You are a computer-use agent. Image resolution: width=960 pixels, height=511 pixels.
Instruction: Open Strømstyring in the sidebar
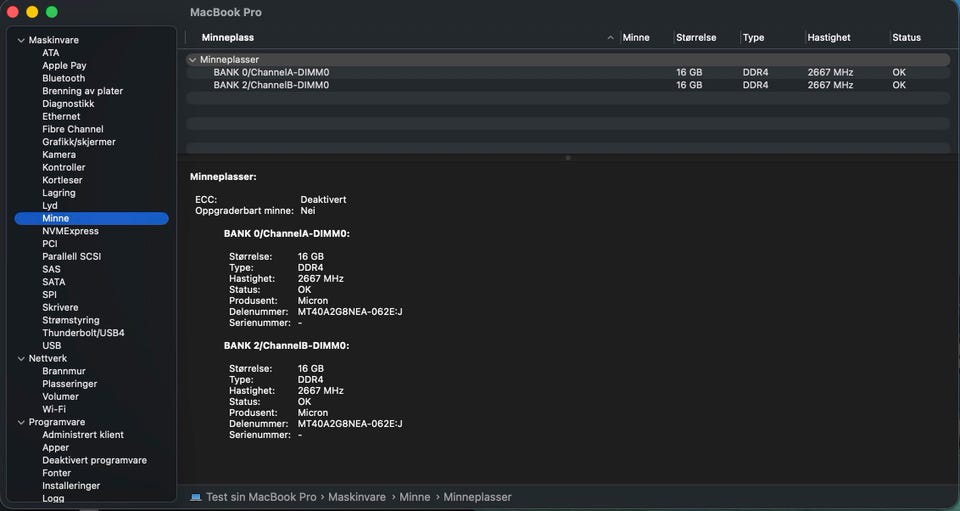pyautogui.click(x=71, y=320)
